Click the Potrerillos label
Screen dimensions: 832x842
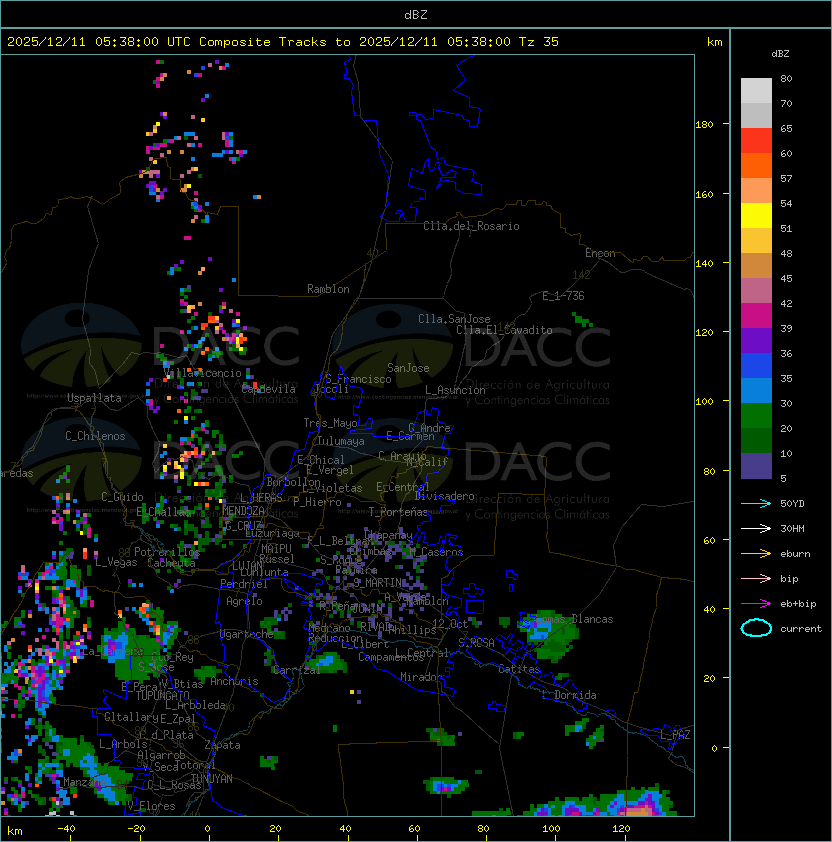pyautogui.click(x=167, y=552)
